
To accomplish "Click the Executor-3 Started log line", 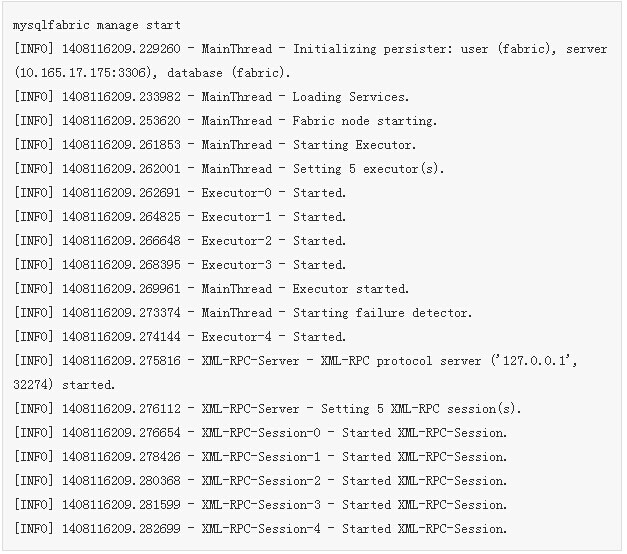I will [x=180, y=265].
